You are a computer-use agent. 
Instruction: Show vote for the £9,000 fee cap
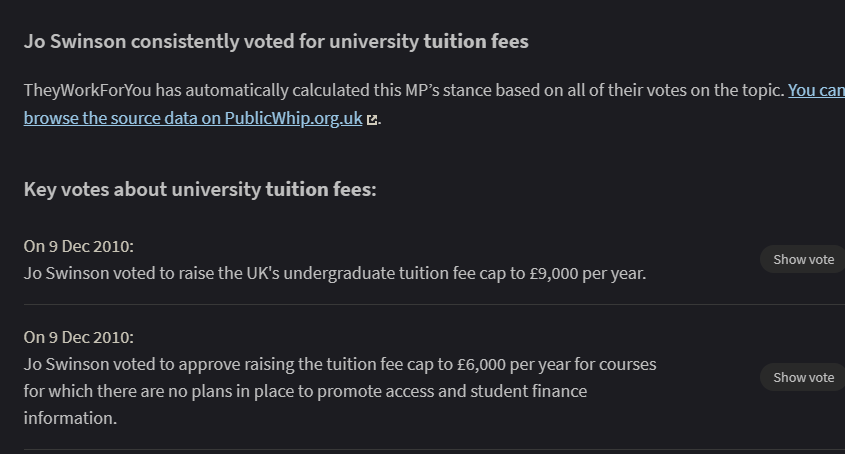pos(803,259)
